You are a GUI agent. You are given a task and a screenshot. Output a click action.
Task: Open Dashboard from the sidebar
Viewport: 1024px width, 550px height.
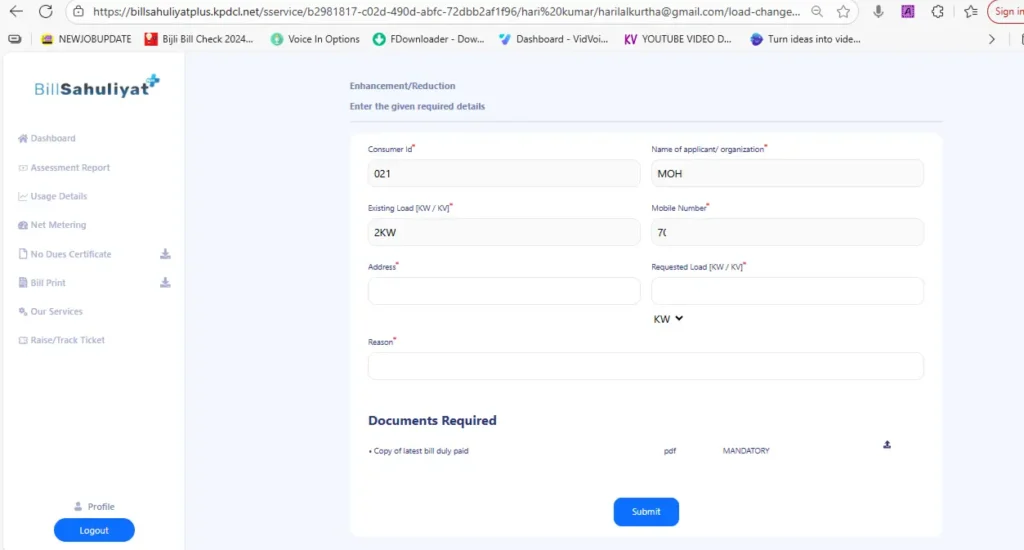tap(52, 138)
